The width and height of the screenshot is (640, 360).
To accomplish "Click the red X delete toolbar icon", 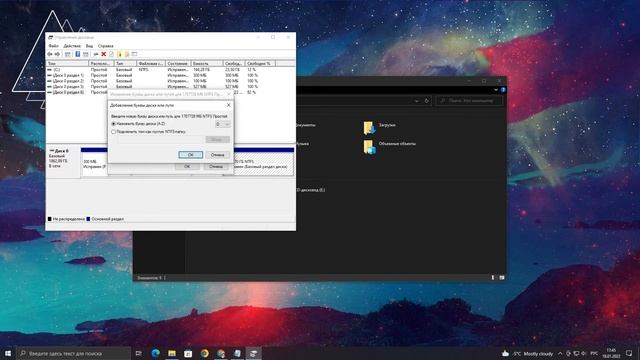I will (104, 54).
